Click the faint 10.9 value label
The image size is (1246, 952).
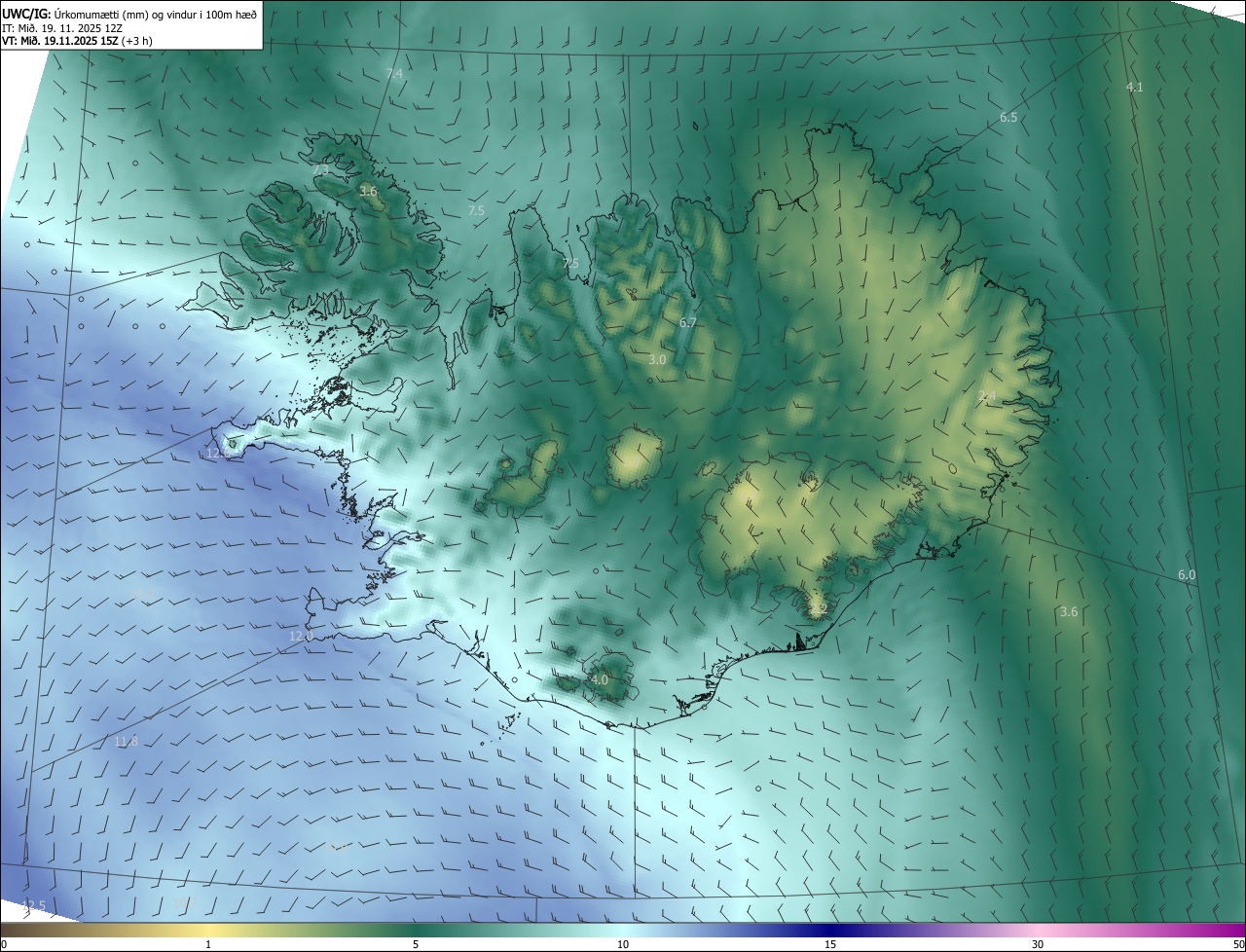tap(143, 594)
